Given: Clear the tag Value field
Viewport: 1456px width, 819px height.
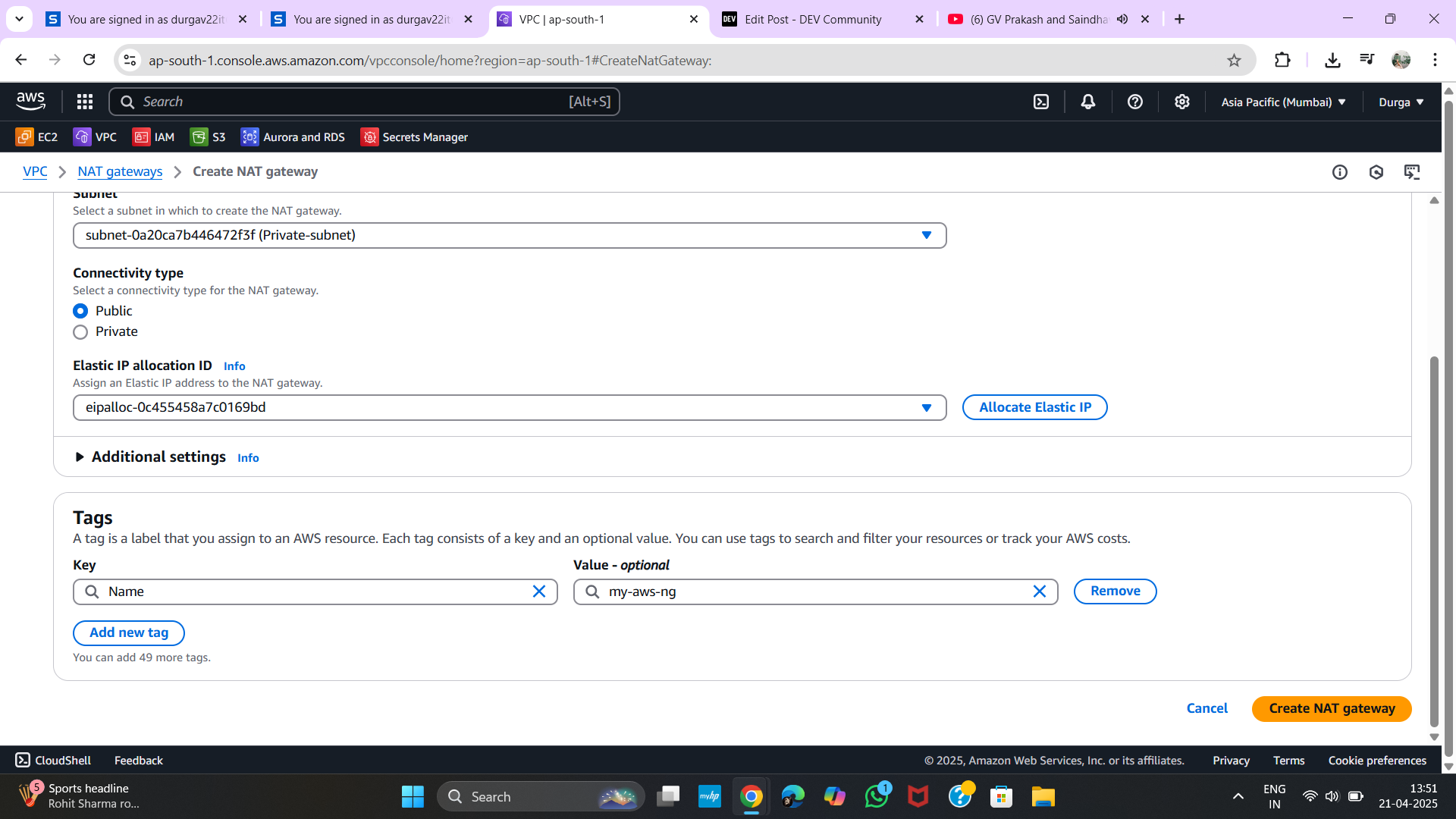Looking at the screenshot, I should [1040, 591].
